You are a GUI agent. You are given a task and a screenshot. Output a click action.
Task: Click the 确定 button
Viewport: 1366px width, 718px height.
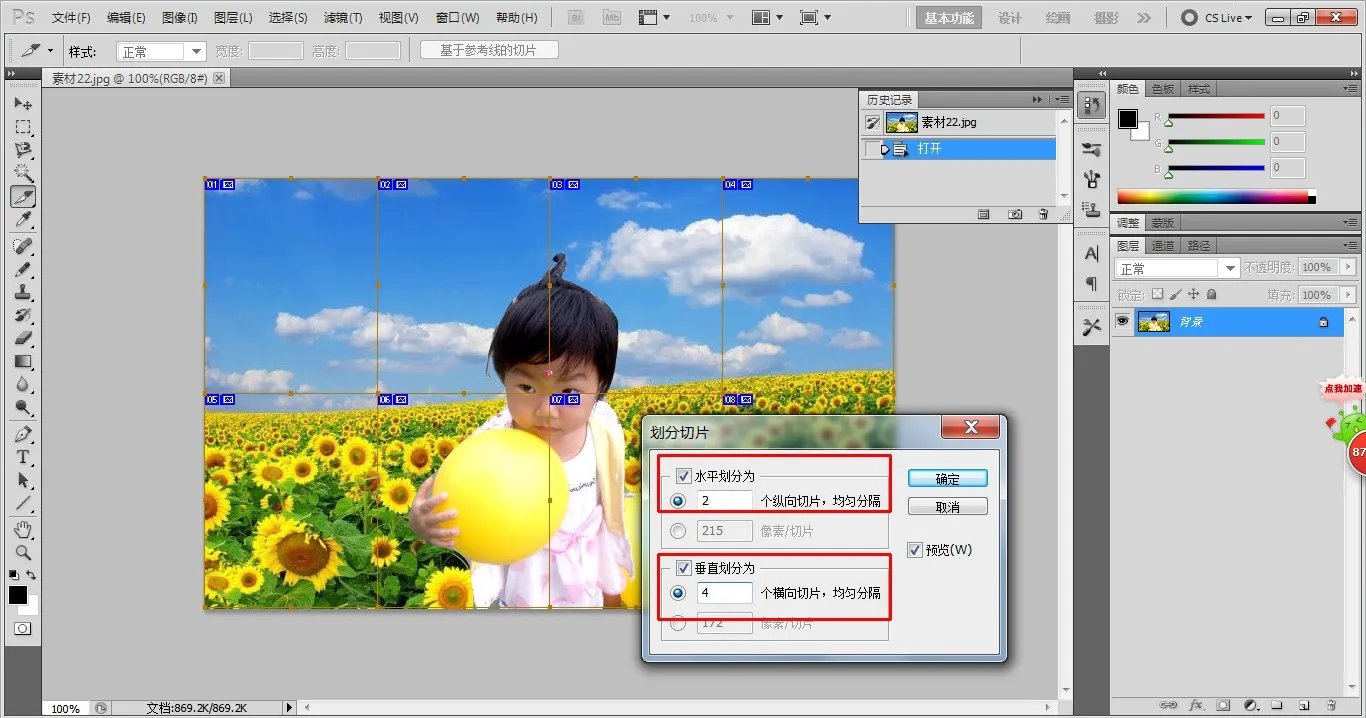point(948,479)
